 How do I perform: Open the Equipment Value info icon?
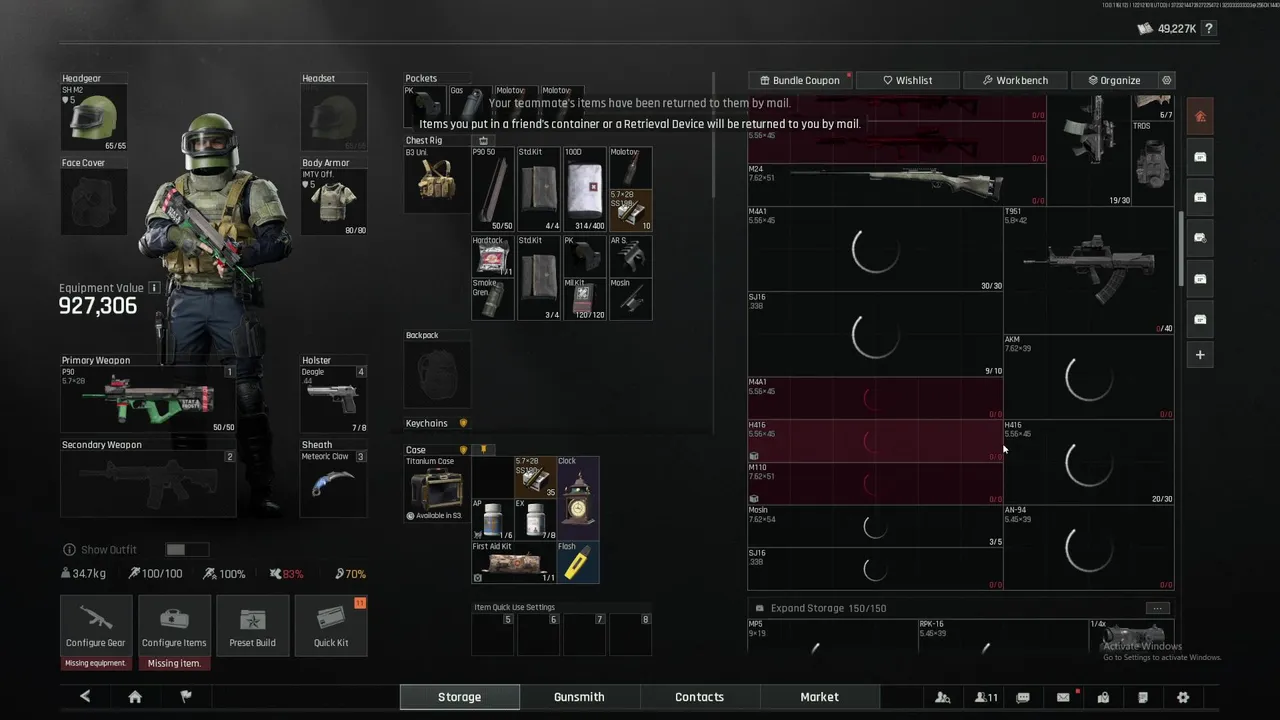pos(154,288)
